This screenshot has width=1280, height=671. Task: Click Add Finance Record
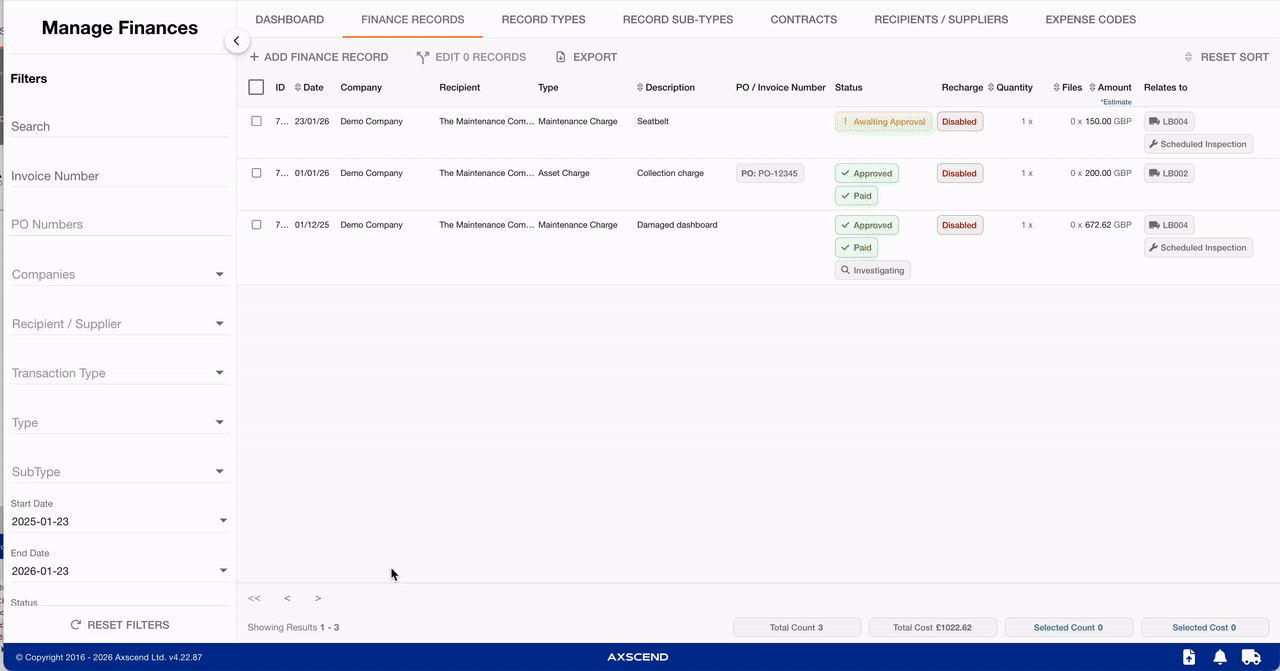(319, 57)
